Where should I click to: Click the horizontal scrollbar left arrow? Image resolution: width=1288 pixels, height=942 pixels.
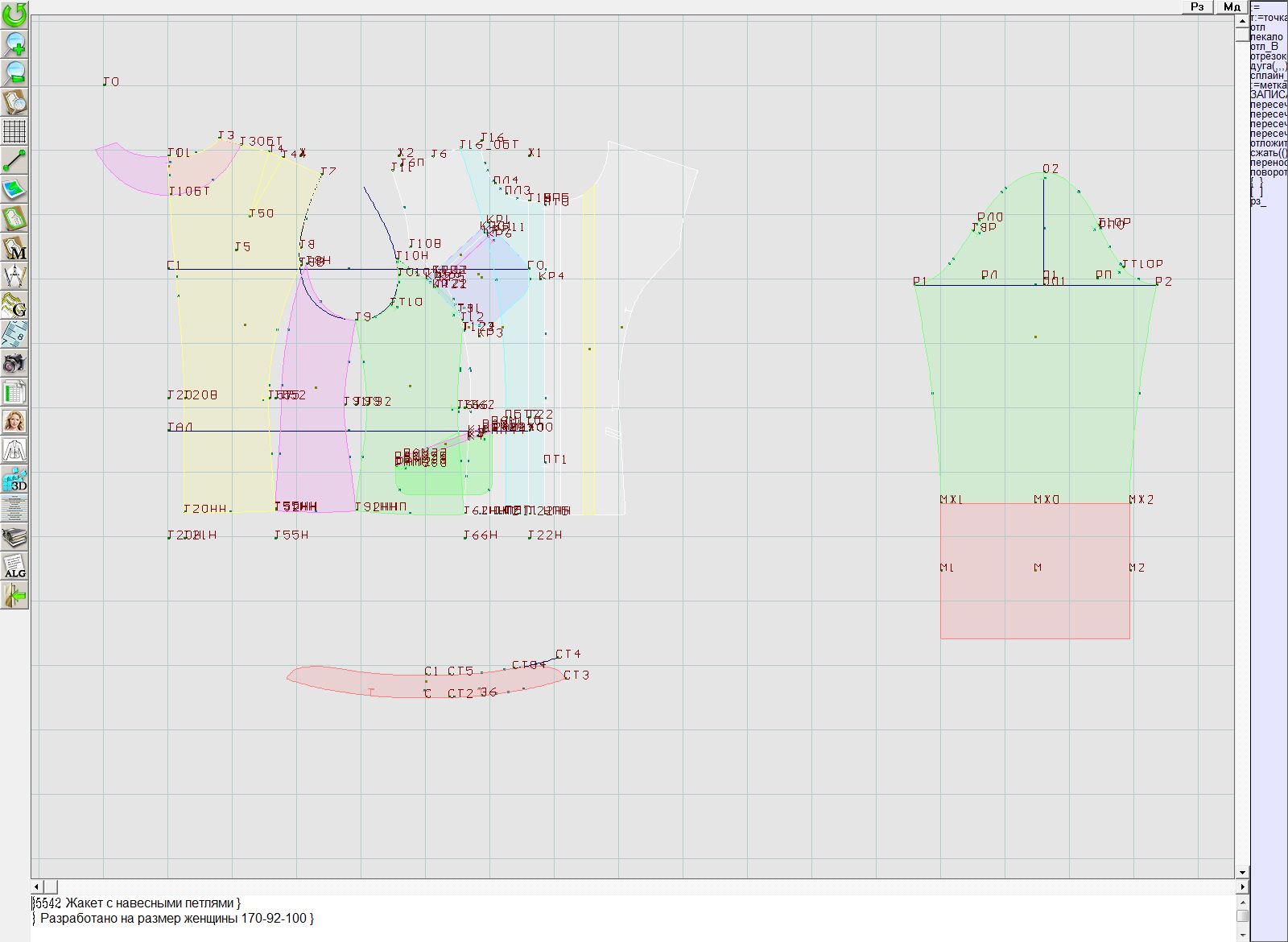[x=37, y=886]
